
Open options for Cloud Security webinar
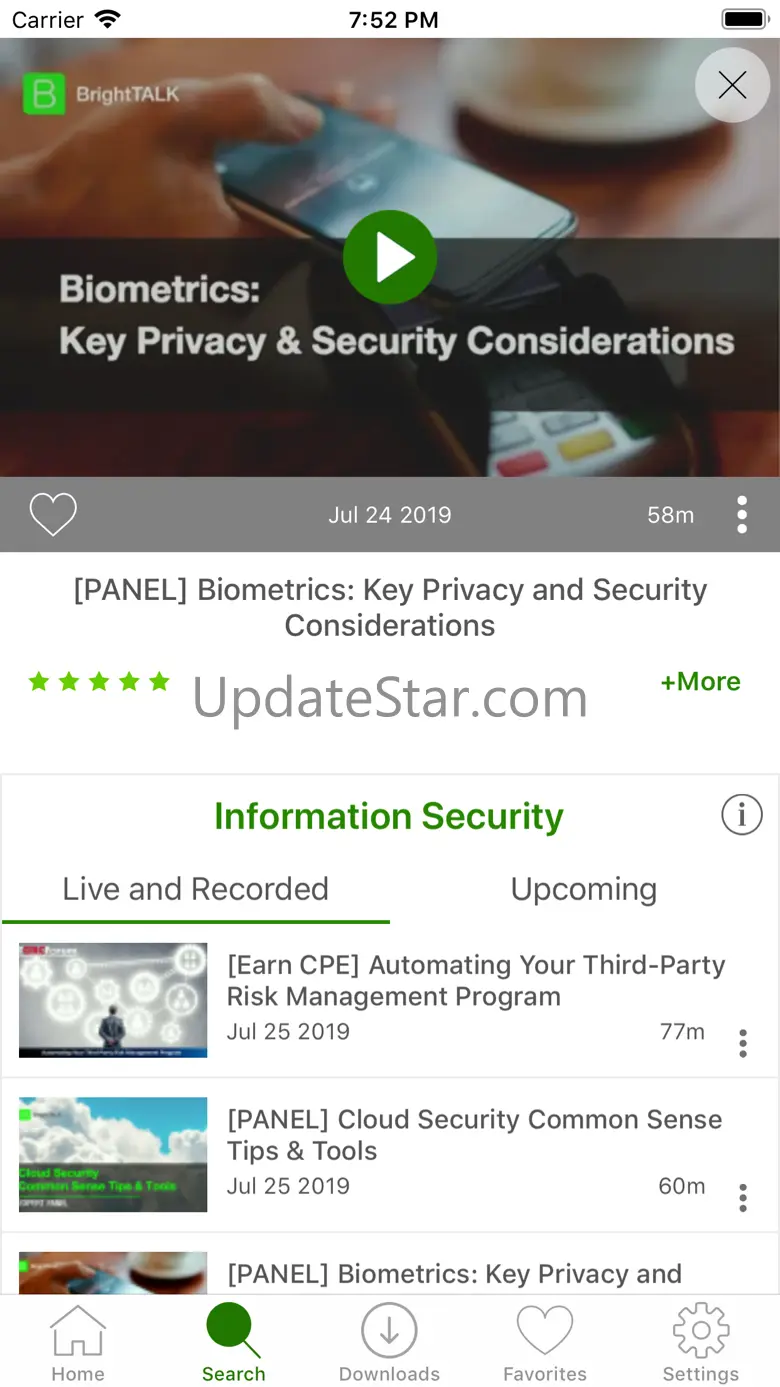(742, 1197)
